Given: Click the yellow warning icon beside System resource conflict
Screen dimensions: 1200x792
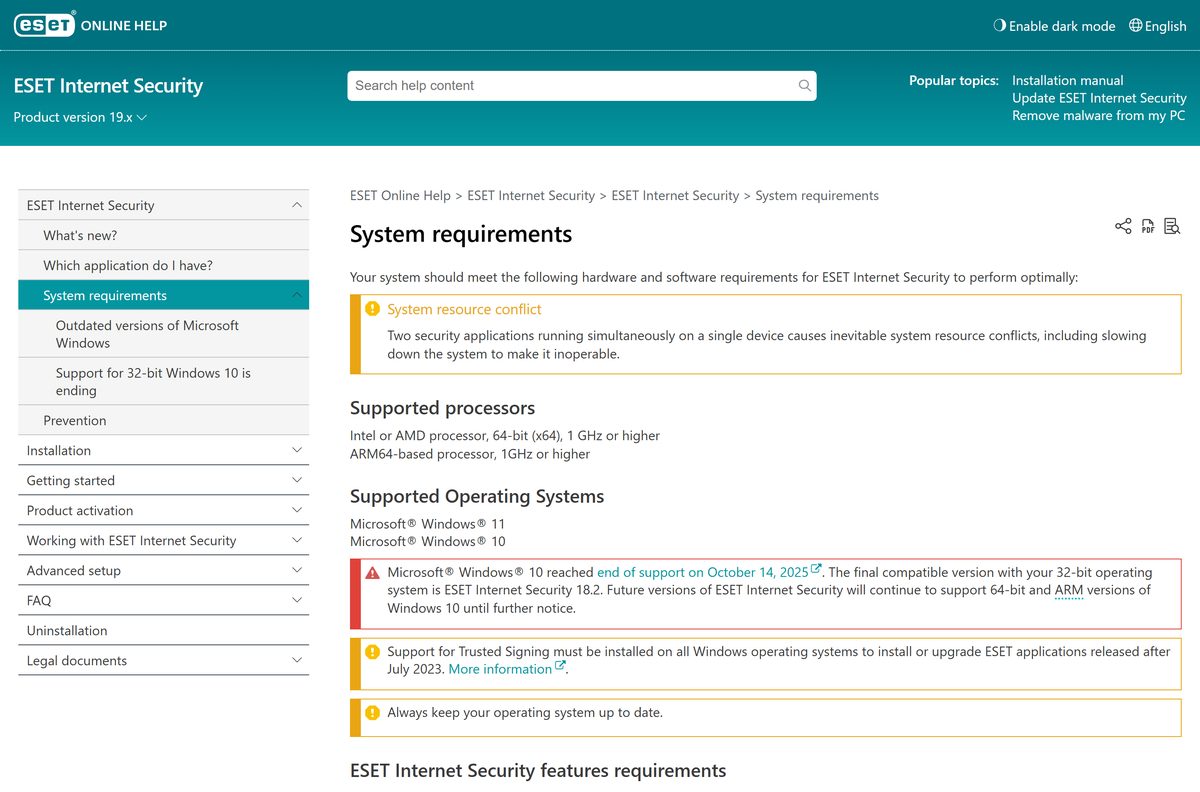Looking at the screenshot, I should pyautogui.click(x=372, y=309).
